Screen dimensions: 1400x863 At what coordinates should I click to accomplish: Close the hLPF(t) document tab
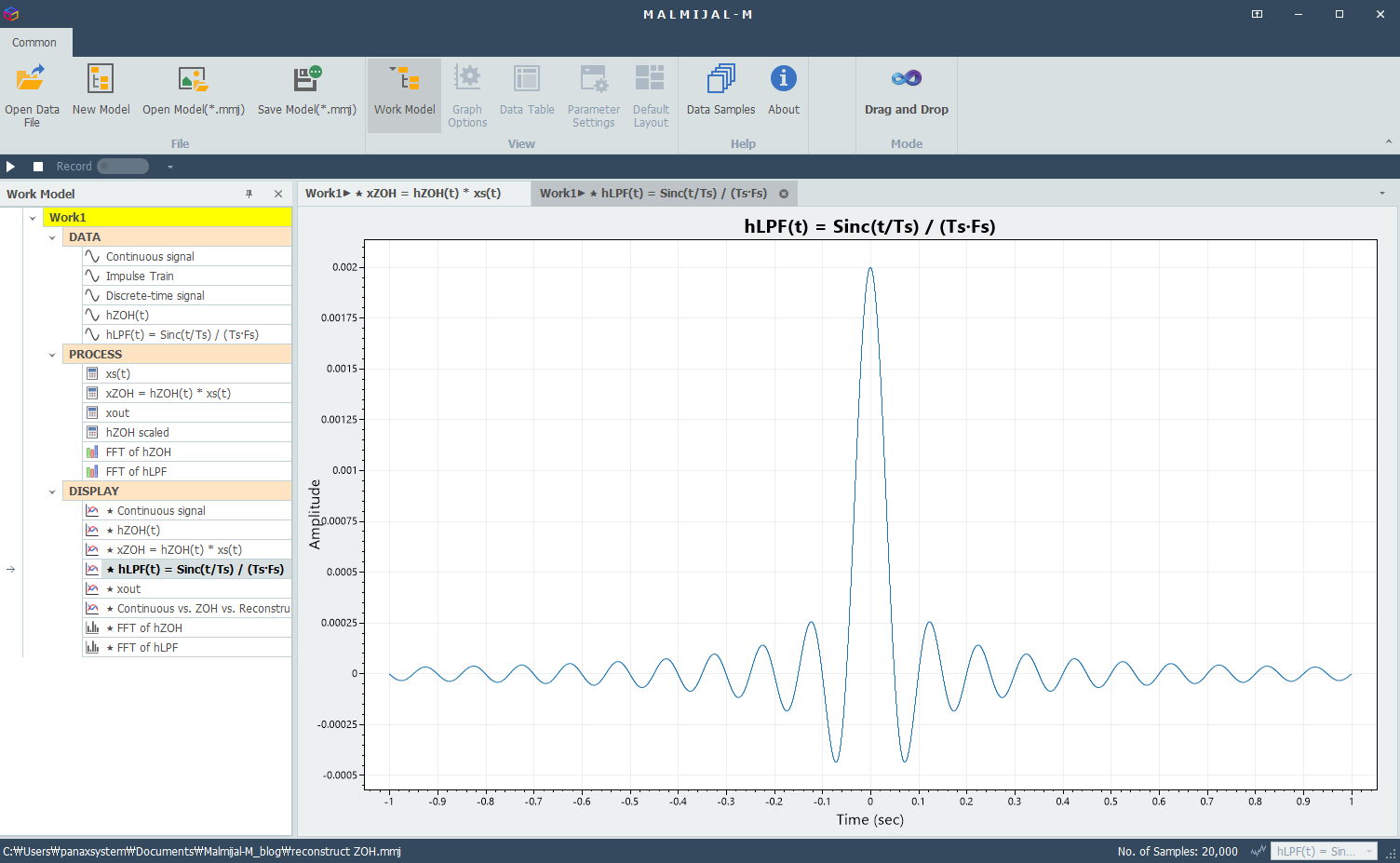click(784, 194)
